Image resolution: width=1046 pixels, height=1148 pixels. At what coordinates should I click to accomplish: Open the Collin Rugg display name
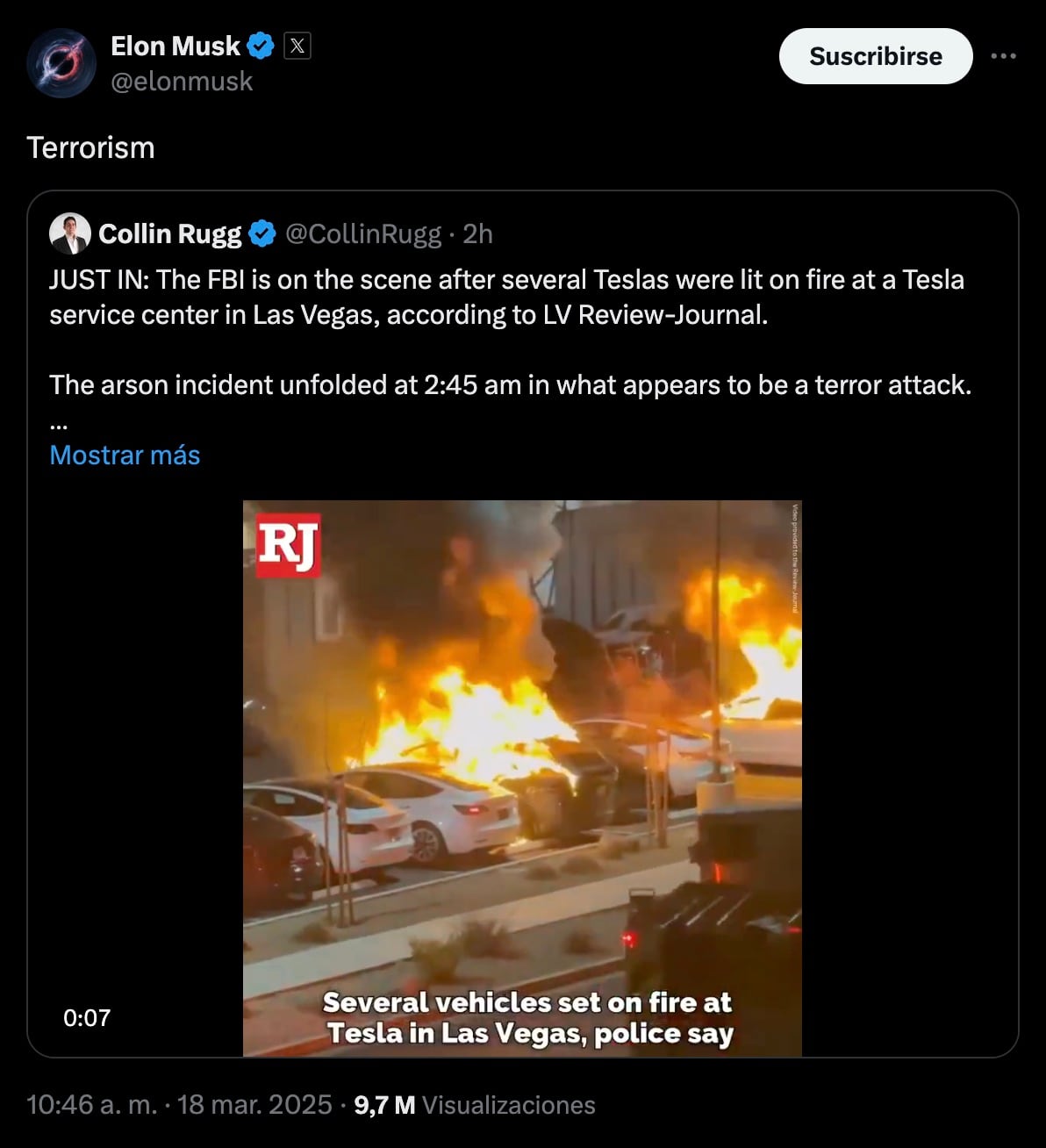pos(169,234)
